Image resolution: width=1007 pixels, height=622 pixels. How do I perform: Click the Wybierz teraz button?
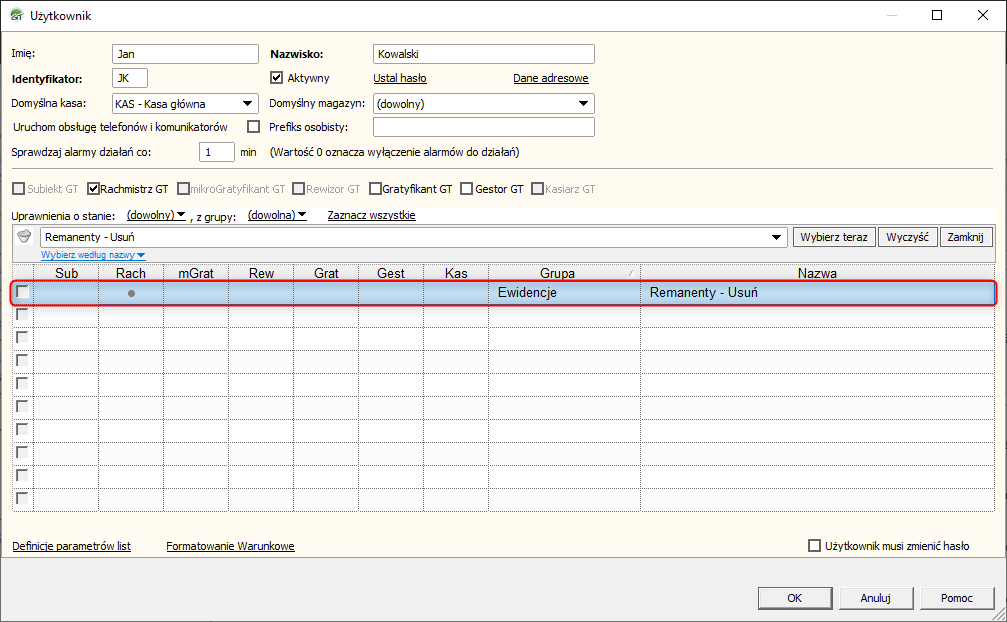coord(834,237)
